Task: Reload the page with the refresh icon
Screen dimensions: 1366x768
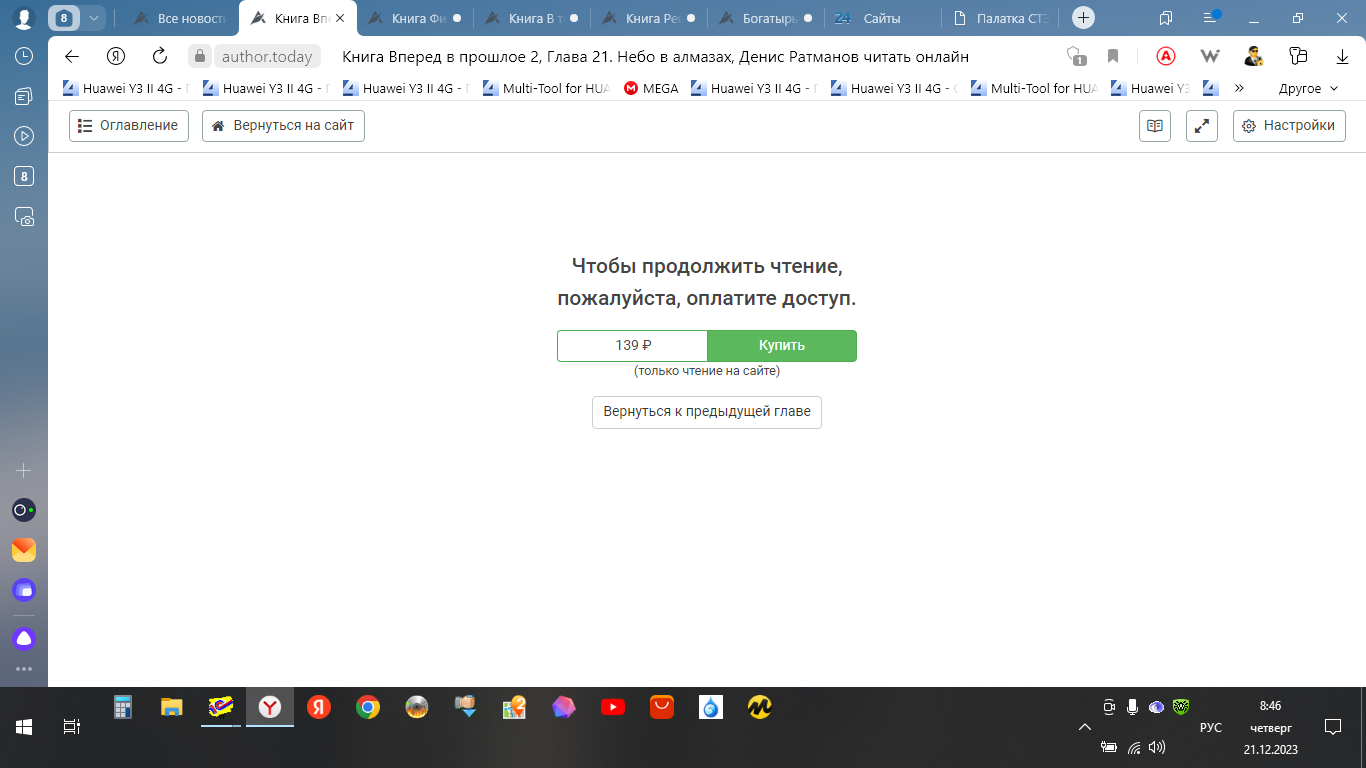Action: click(160, 57)
